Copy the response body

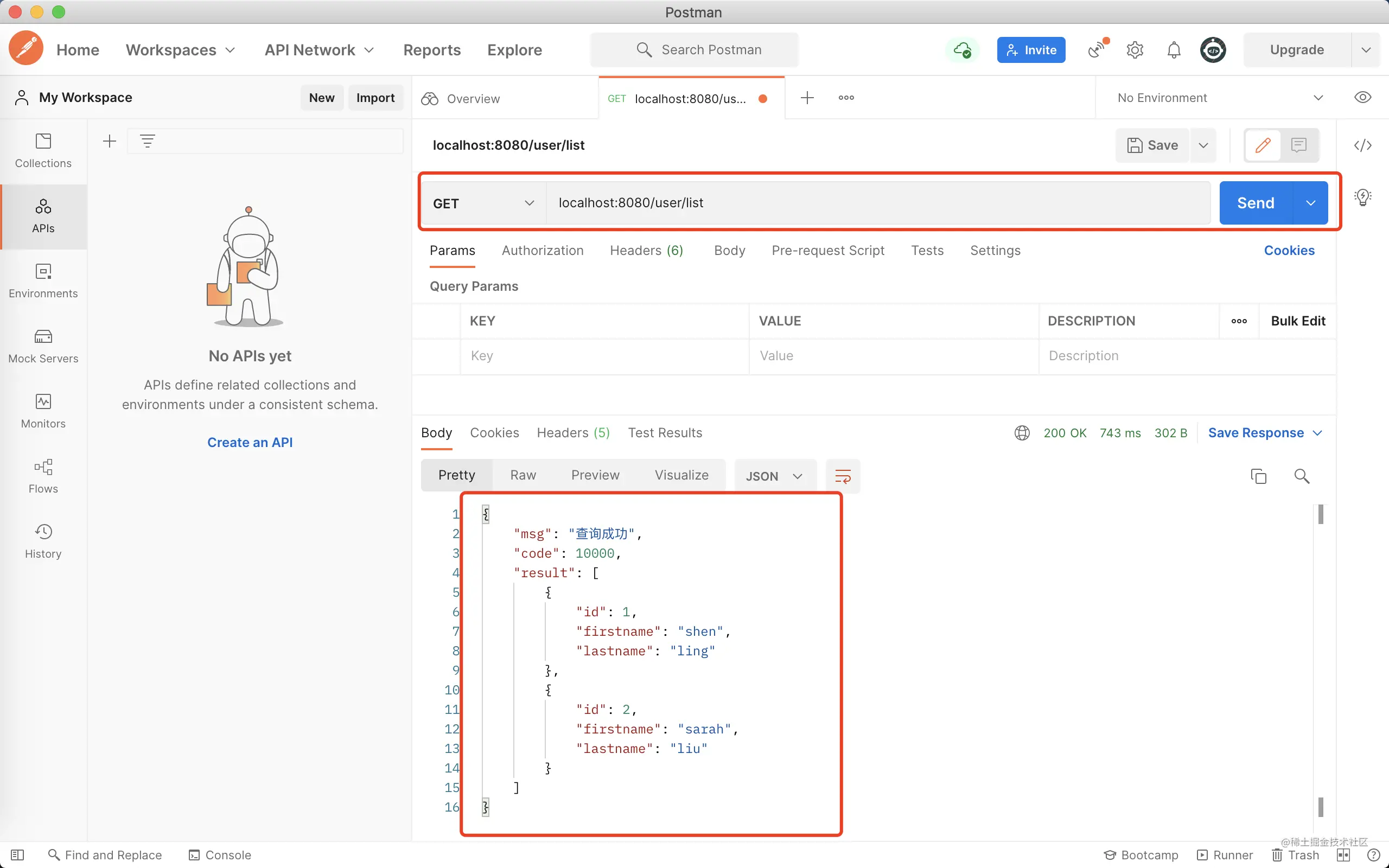pos(1258,476)
